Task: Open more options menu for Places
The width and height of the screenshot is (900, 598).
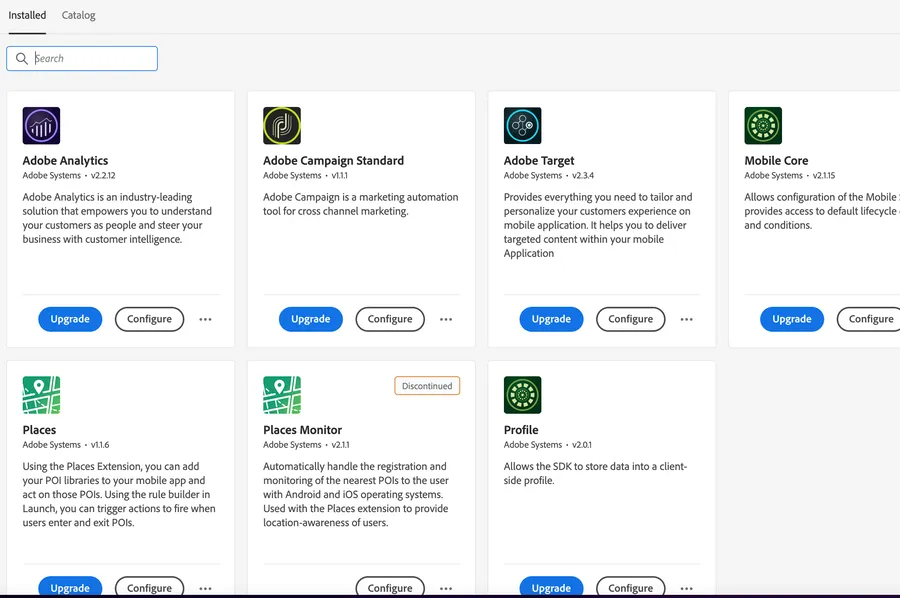Action: [205, 588]
